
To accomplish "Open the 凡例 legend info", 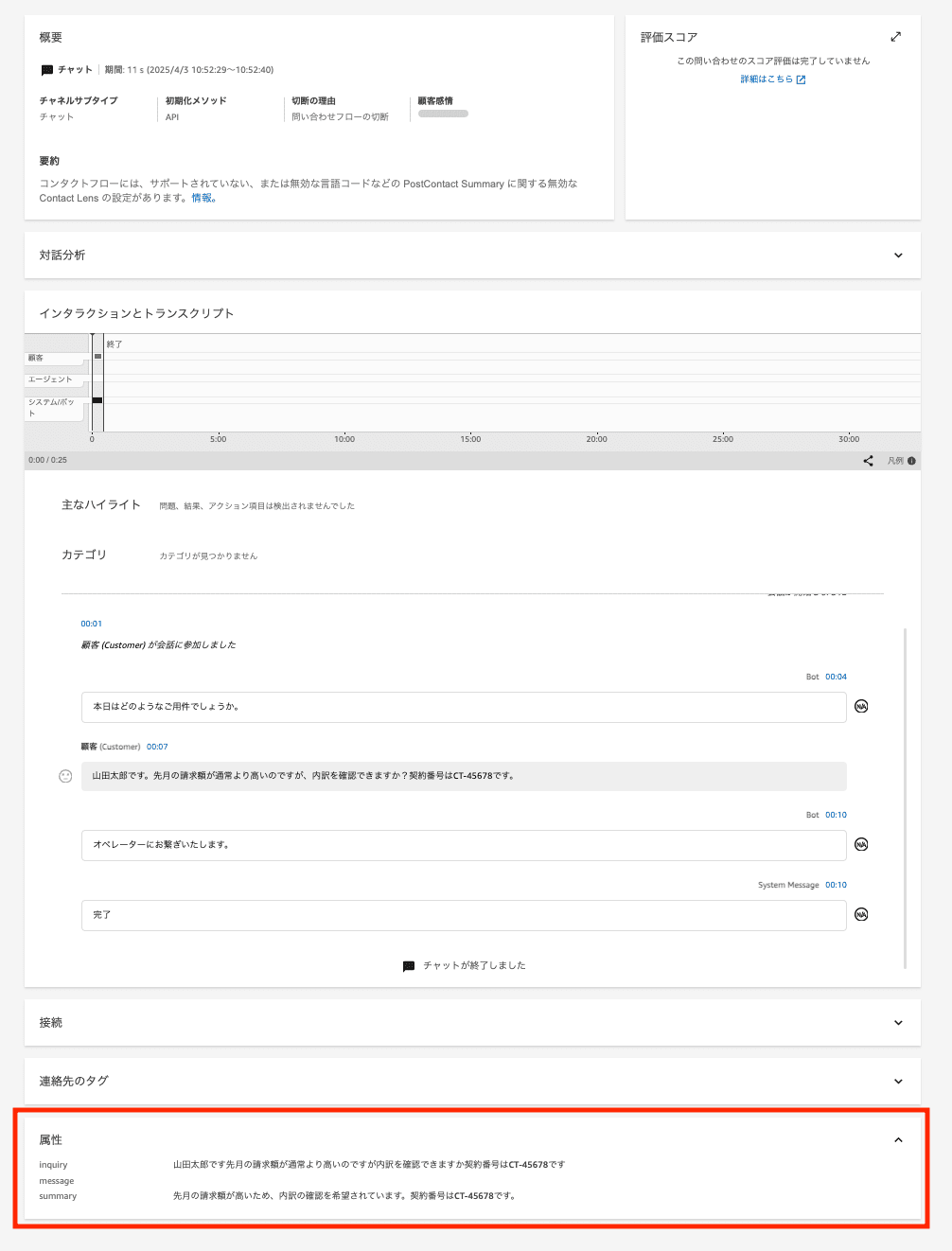I will click(901, 461).
